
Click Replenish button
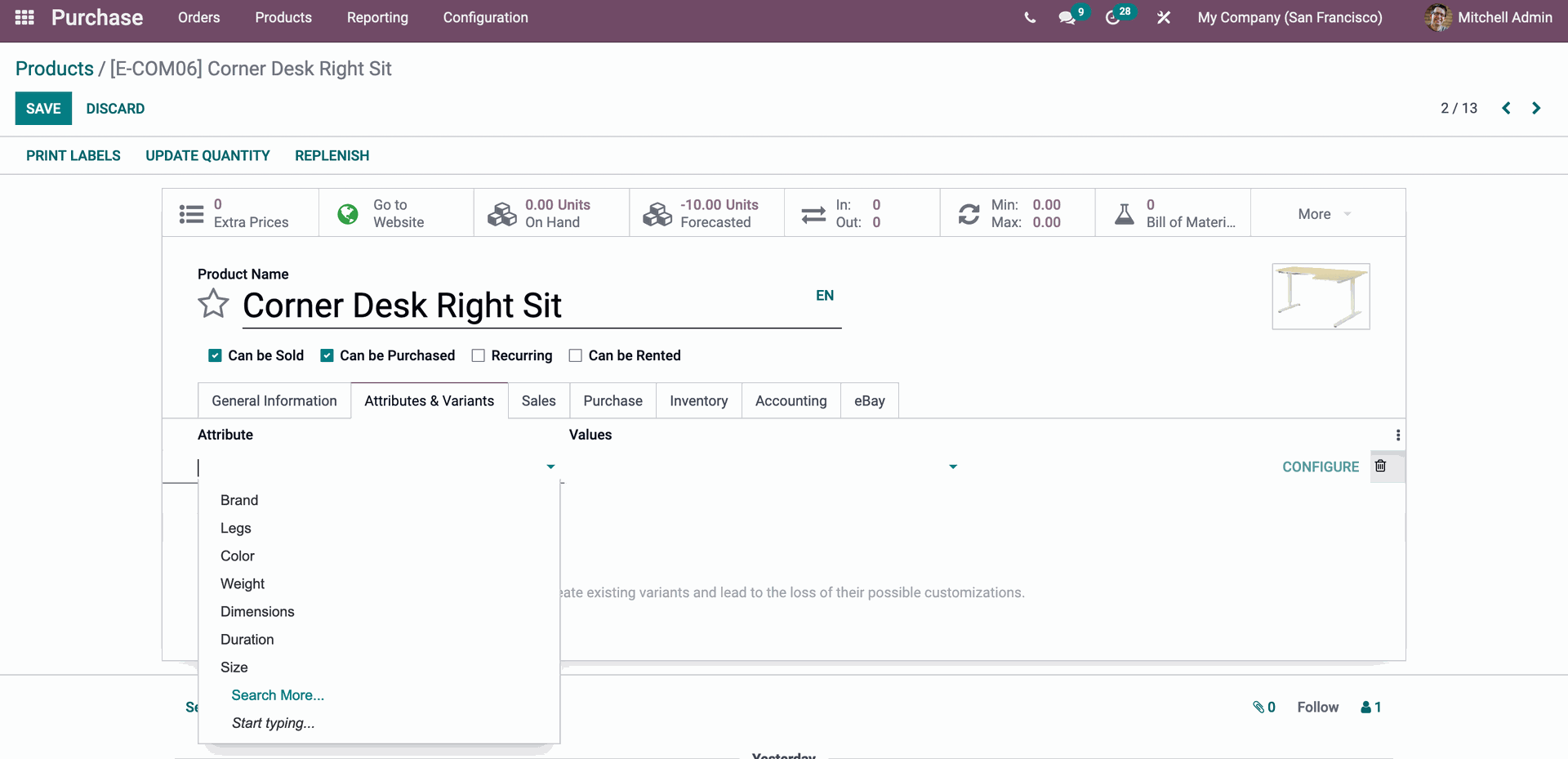point(332,155)
